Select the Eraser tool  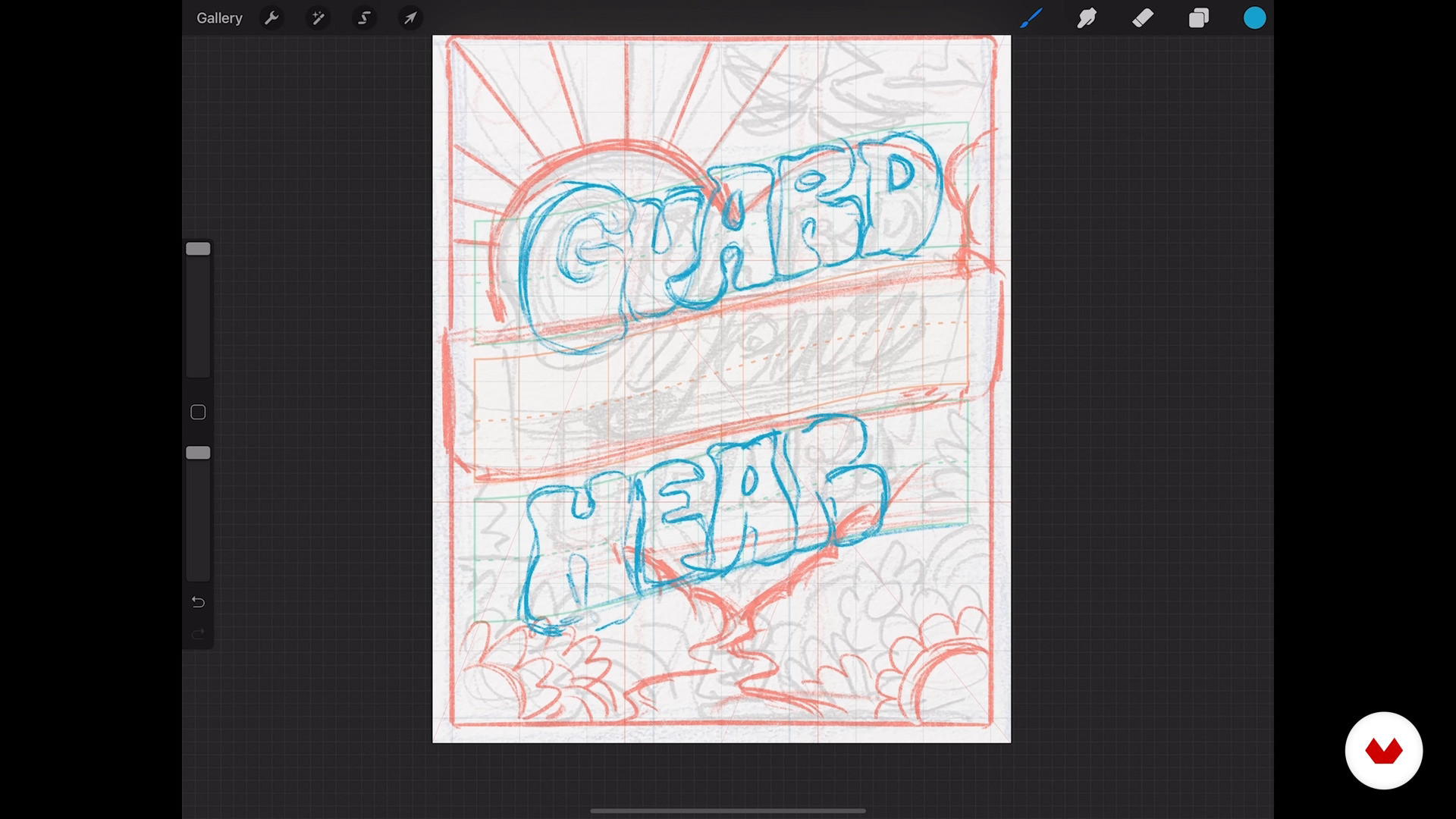[1143, 18]
